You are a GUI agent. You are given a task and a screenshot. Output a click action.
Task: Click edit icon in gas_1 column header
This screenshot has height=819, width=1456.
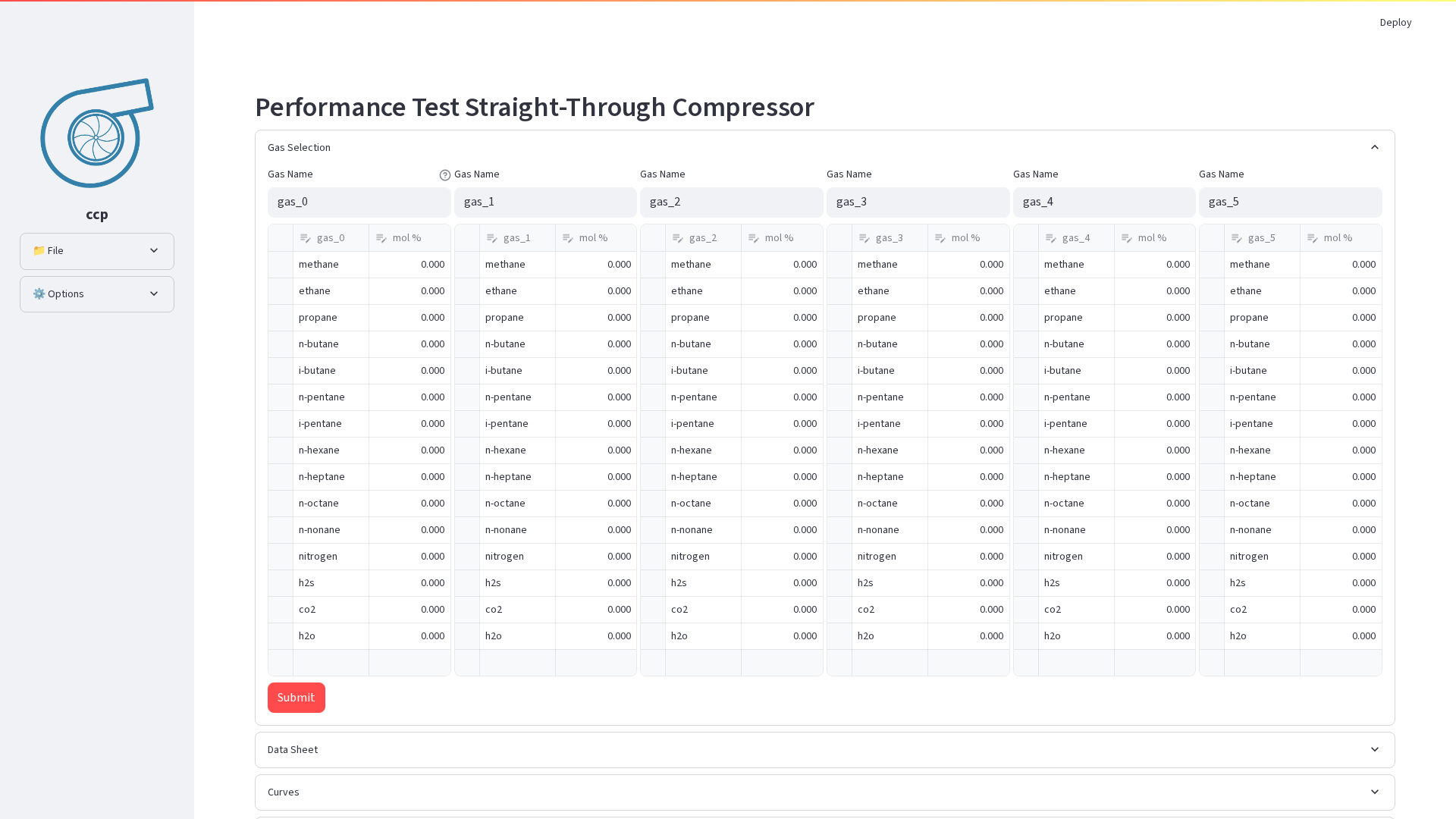tap(492, 238)
